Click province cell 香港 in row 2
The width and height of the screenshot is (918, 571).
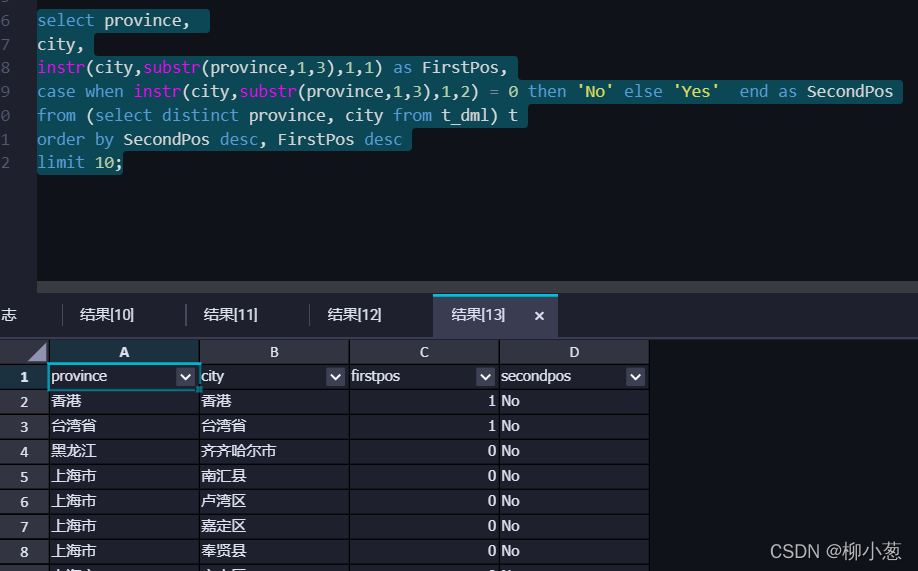click(x=124, y=401)
